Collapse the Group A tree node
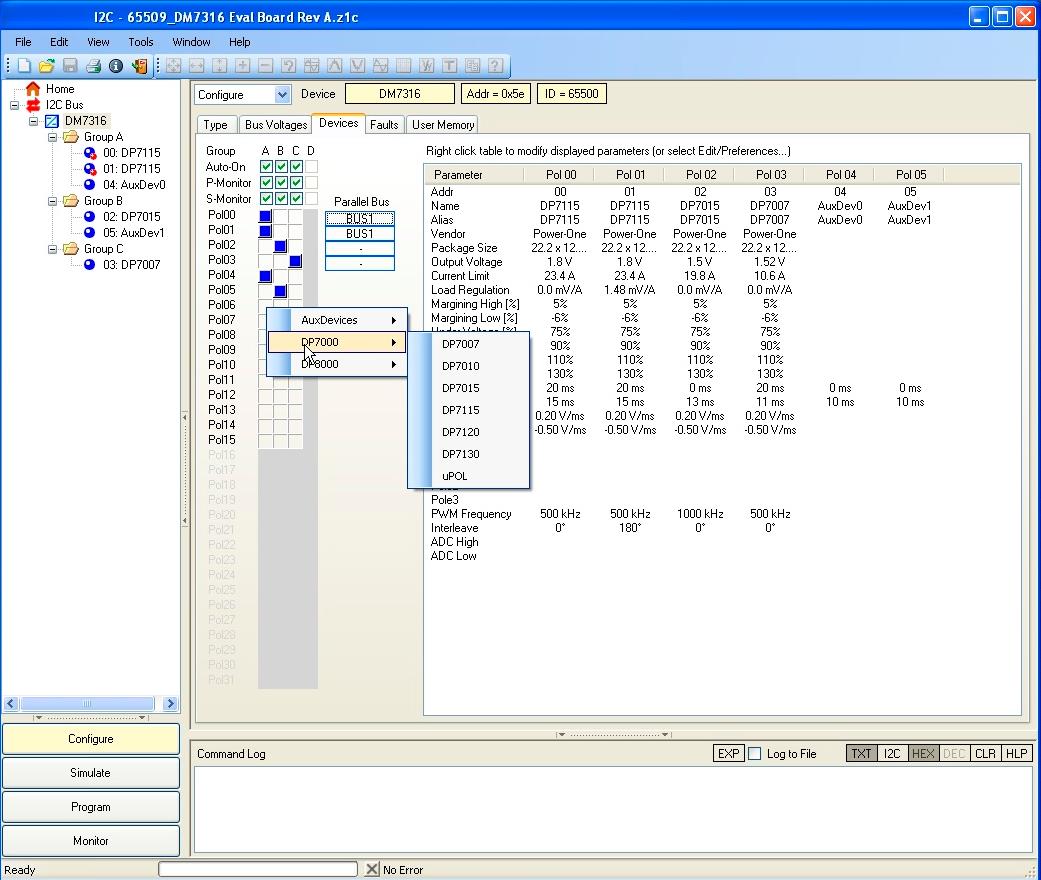The height and width of the screenshot is (880, 1041). click(52, 137)
